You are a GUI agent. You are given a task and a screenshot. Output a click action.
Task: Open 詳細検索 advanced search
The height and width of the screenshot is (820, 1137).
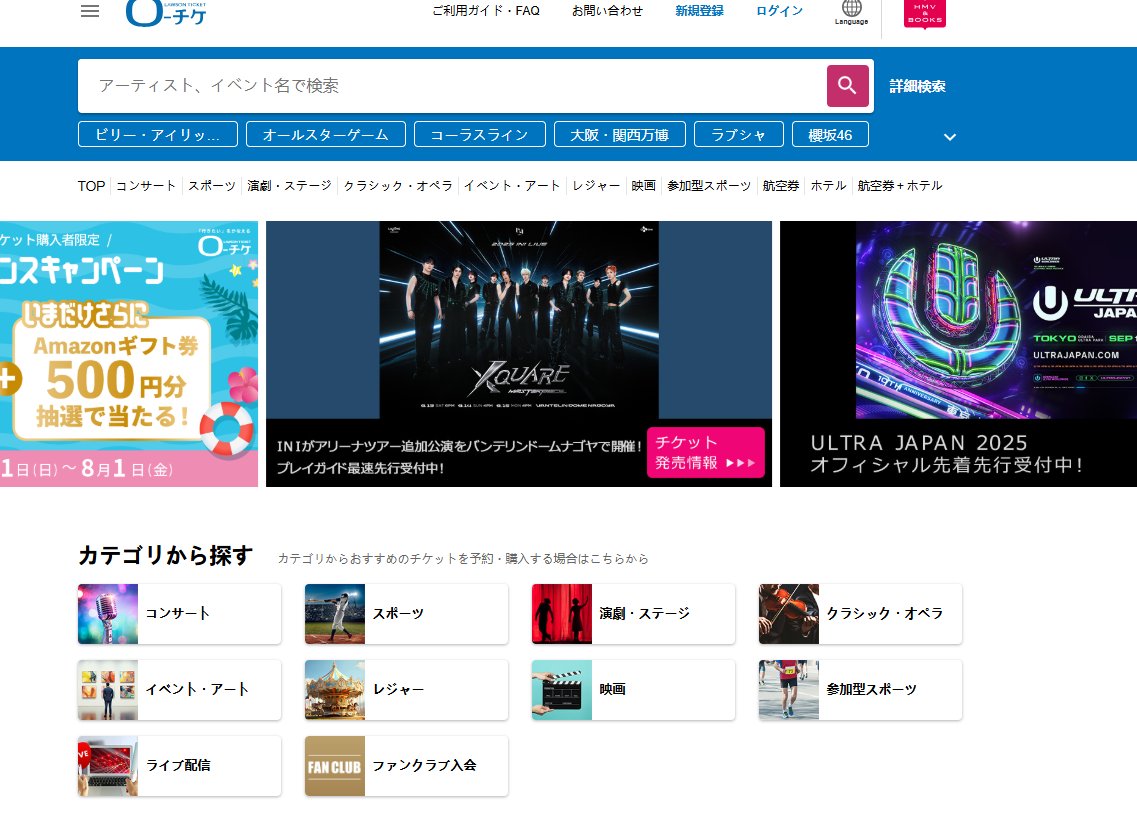point(917,86)
